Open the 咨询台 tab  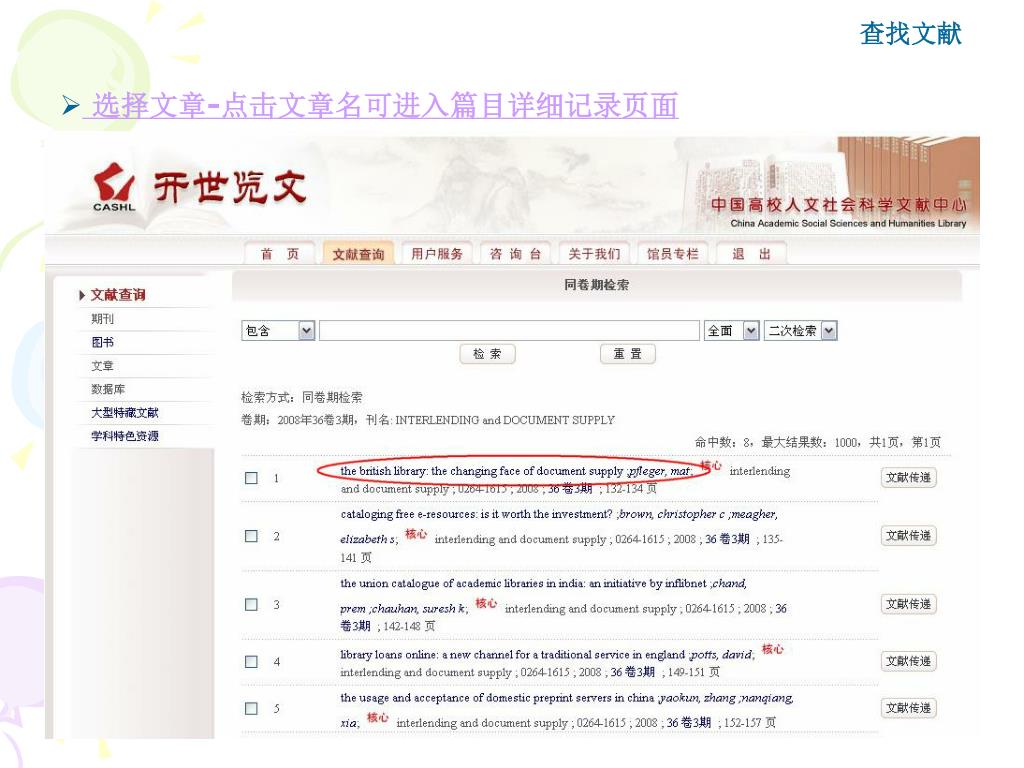coord(515,254)
